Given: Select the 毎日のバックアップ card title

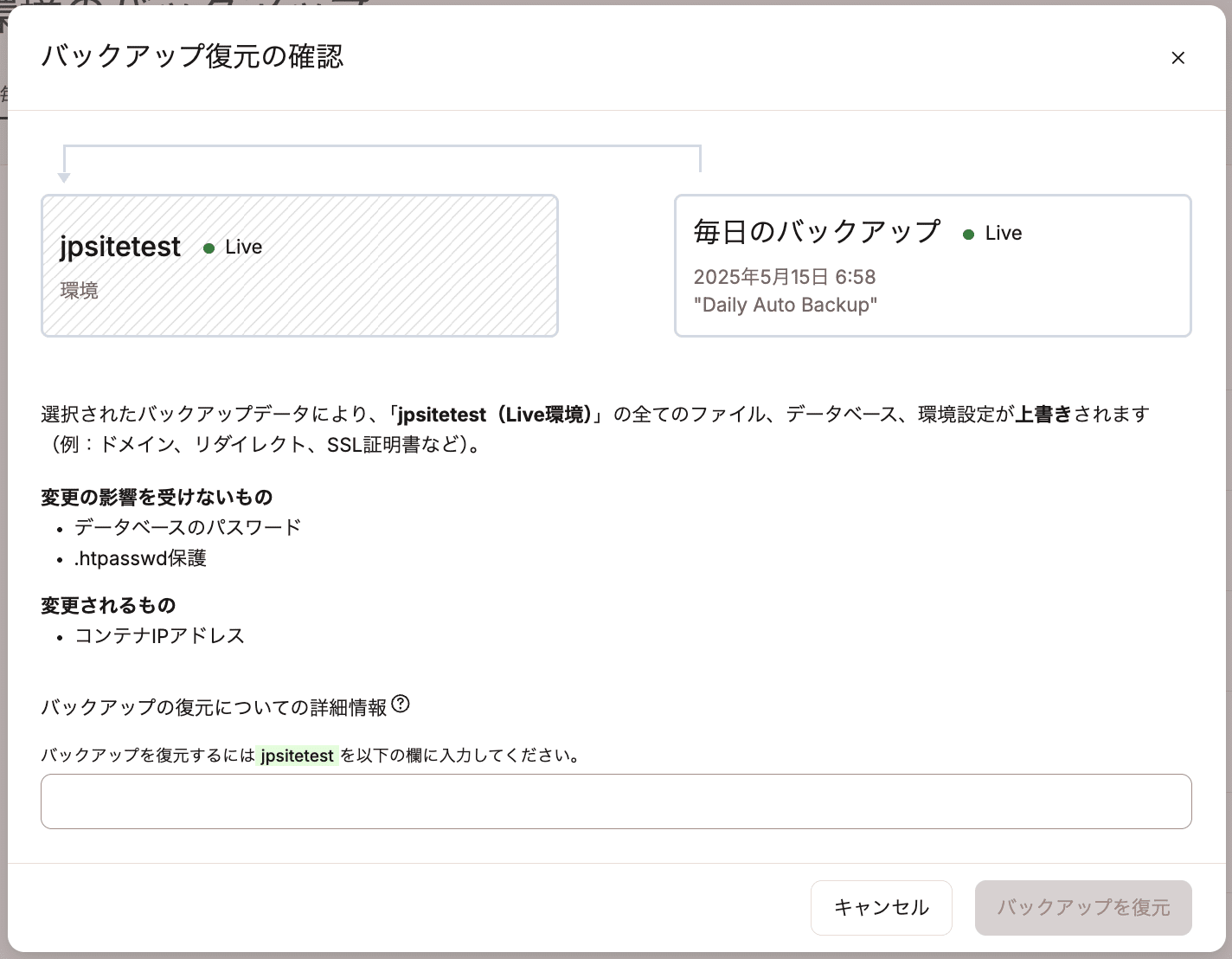Looking at the screenshot, I should pyautogui.click(x=816, y=232).
